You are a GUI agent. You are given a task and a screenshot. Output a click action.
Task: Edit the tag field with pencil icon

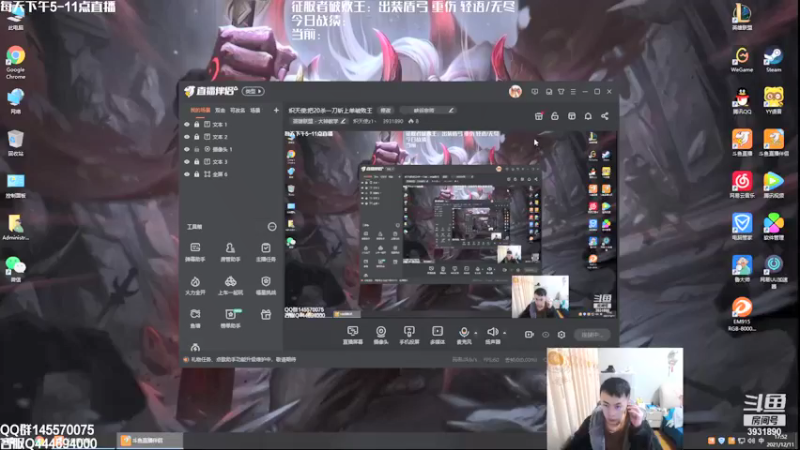(428, 110)
